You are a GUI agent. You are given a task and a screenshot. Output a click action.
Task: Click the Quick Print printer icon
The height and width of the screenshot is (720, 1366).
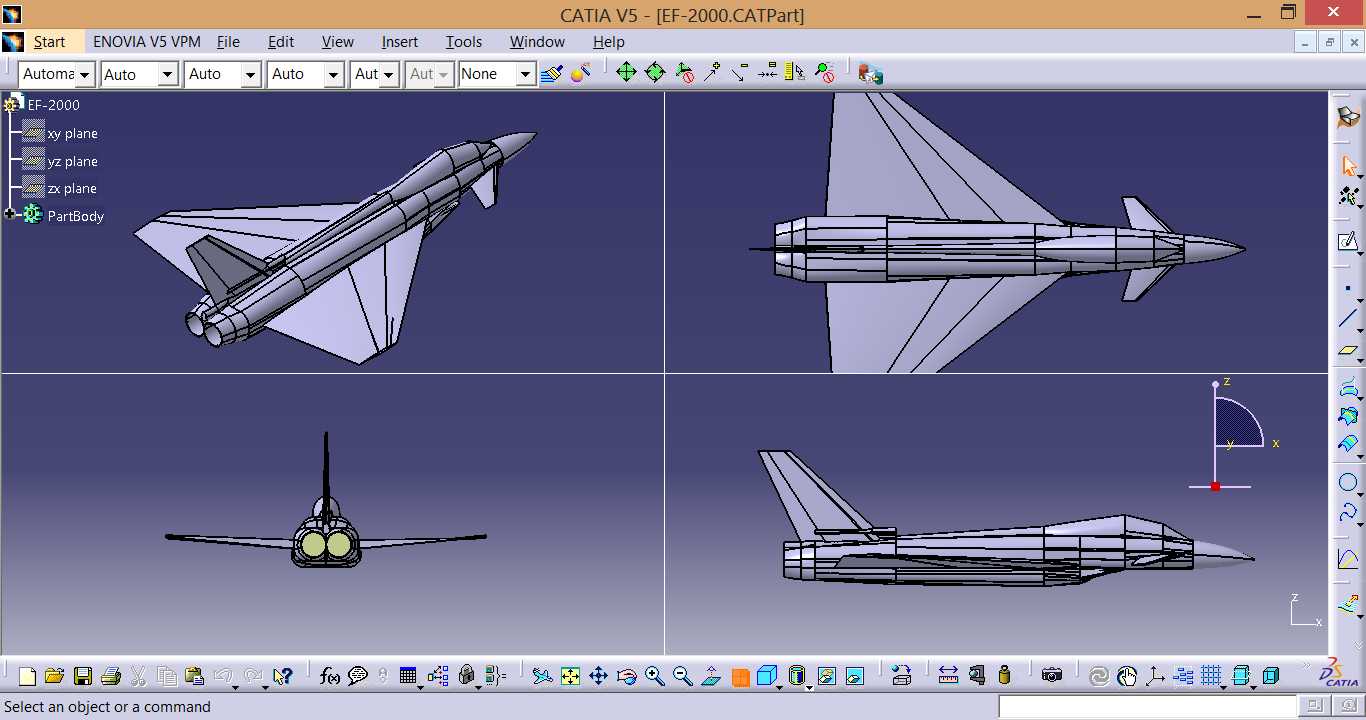(111, 677)
